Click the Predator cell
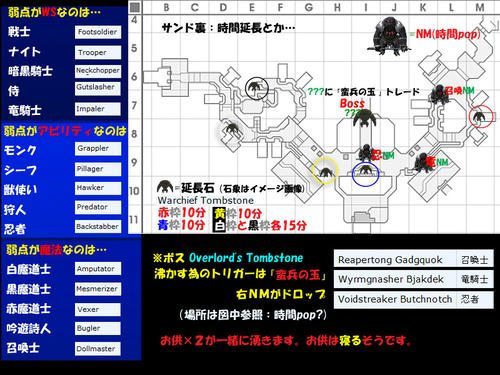 98,207
